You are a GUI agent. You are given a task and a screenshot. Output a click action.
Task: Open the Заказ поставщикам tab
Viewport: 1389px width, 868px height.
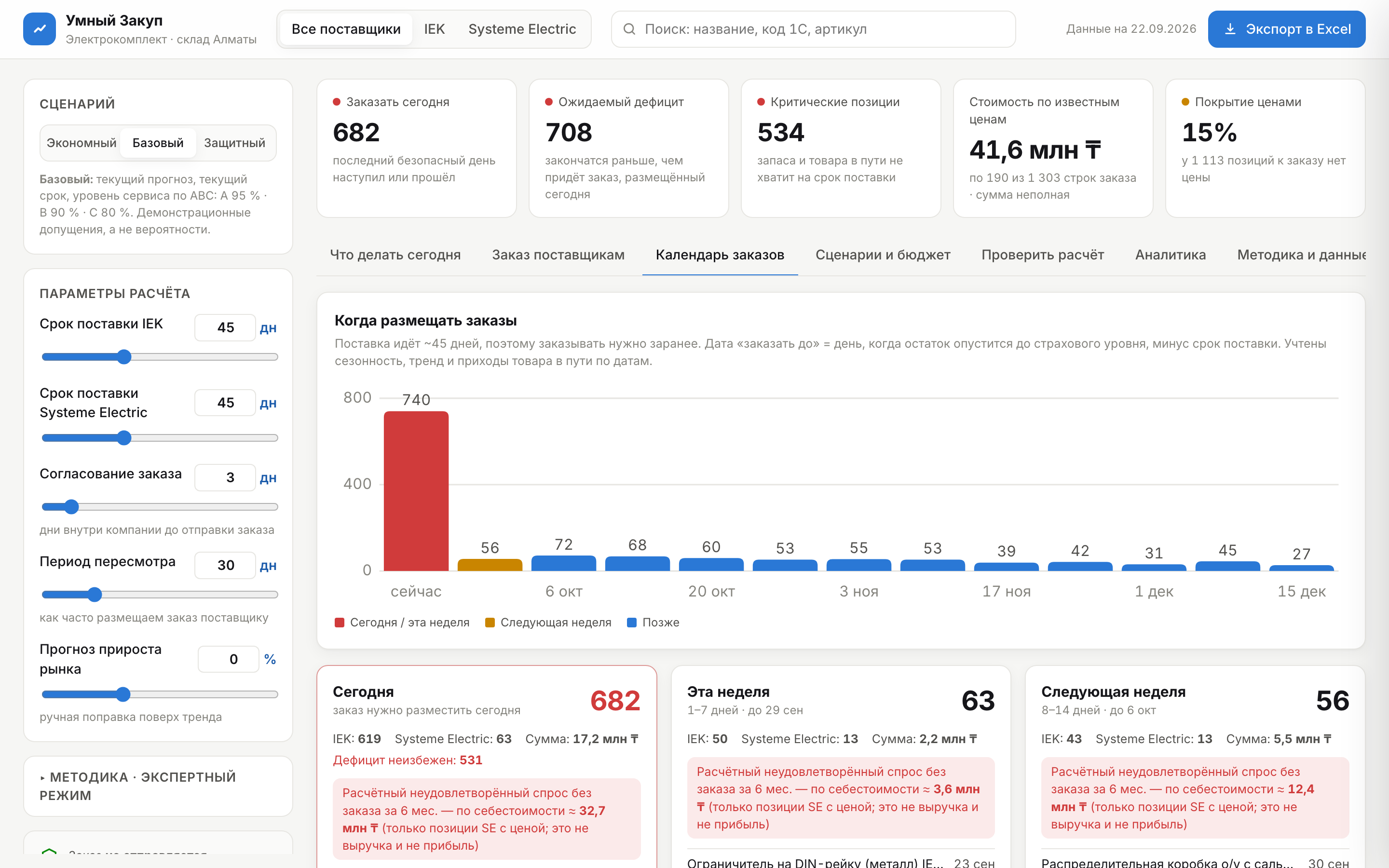[558, 255]
